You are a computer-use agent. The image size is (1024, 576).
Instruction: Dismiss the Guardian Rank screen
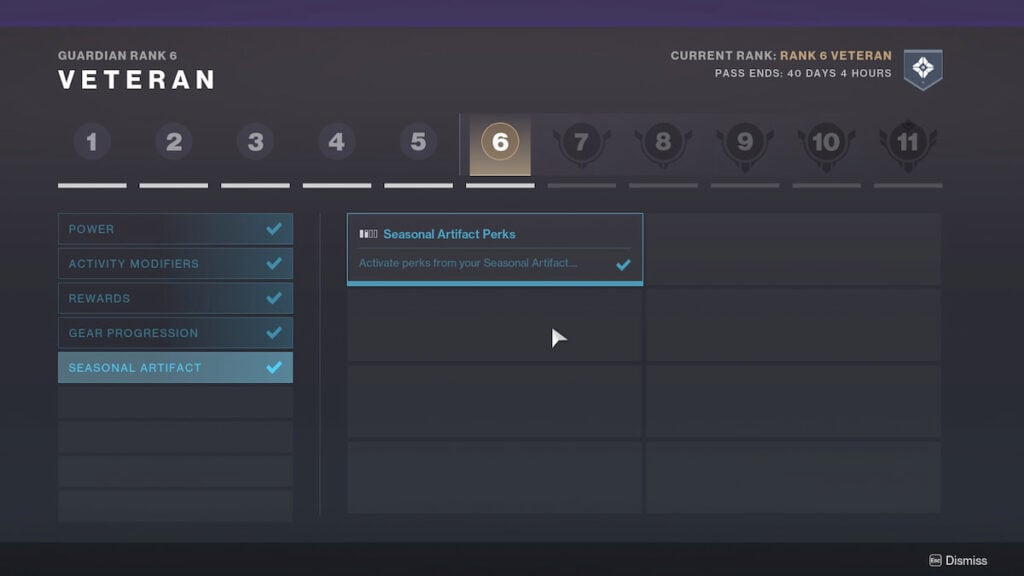[x=958, y=560]
